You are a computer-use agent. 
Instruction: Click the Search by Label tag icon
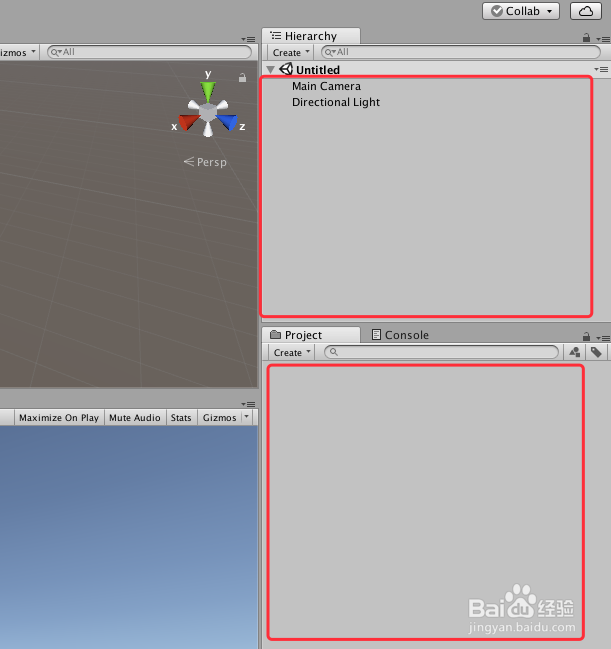596,352
